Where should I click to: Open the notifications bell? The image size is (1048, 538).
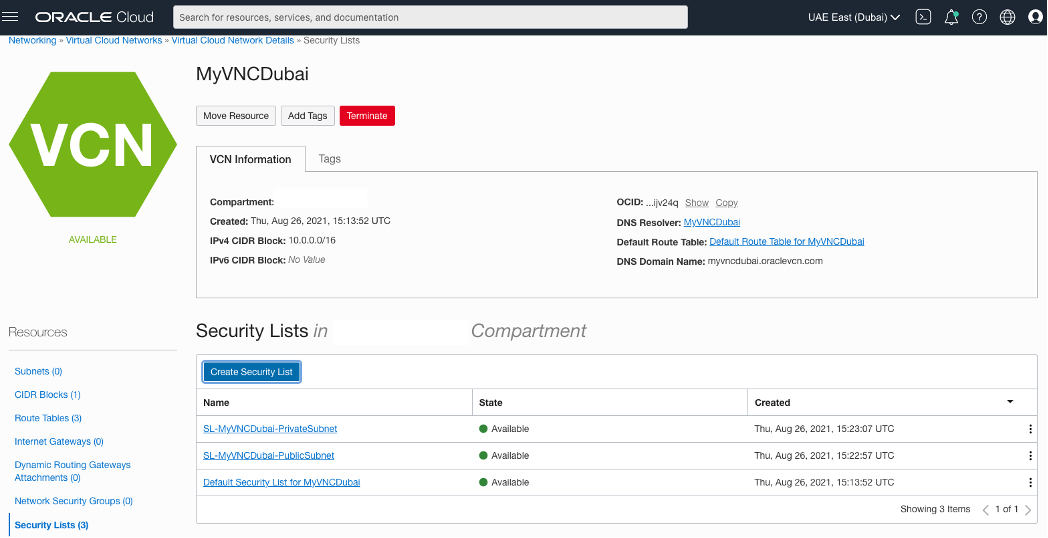click(x=951, y=17)
